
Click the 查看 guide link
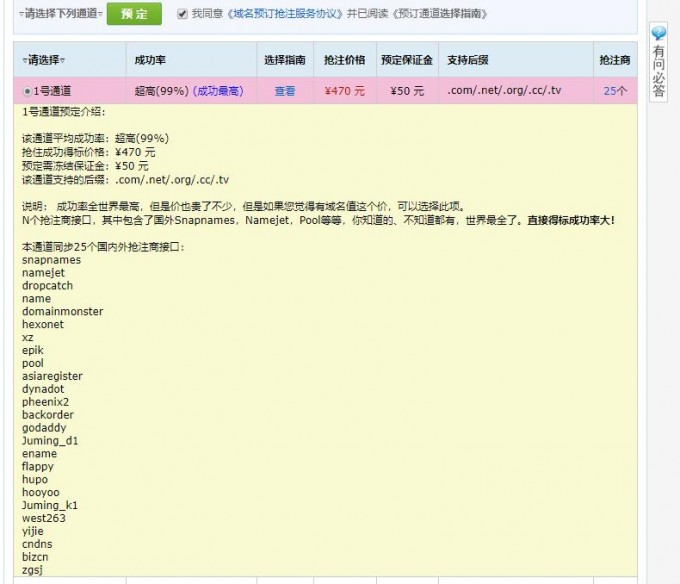[x=285, y=91]
